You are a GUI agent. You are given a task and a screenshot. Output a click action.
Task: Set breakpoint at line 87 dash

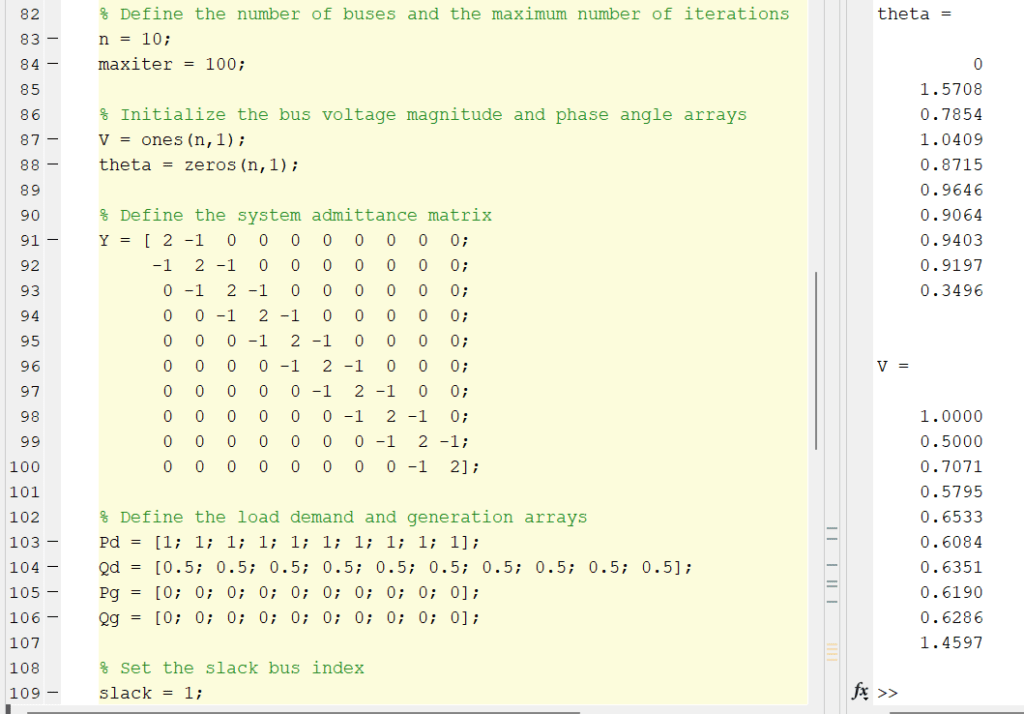tap(52, 140)
